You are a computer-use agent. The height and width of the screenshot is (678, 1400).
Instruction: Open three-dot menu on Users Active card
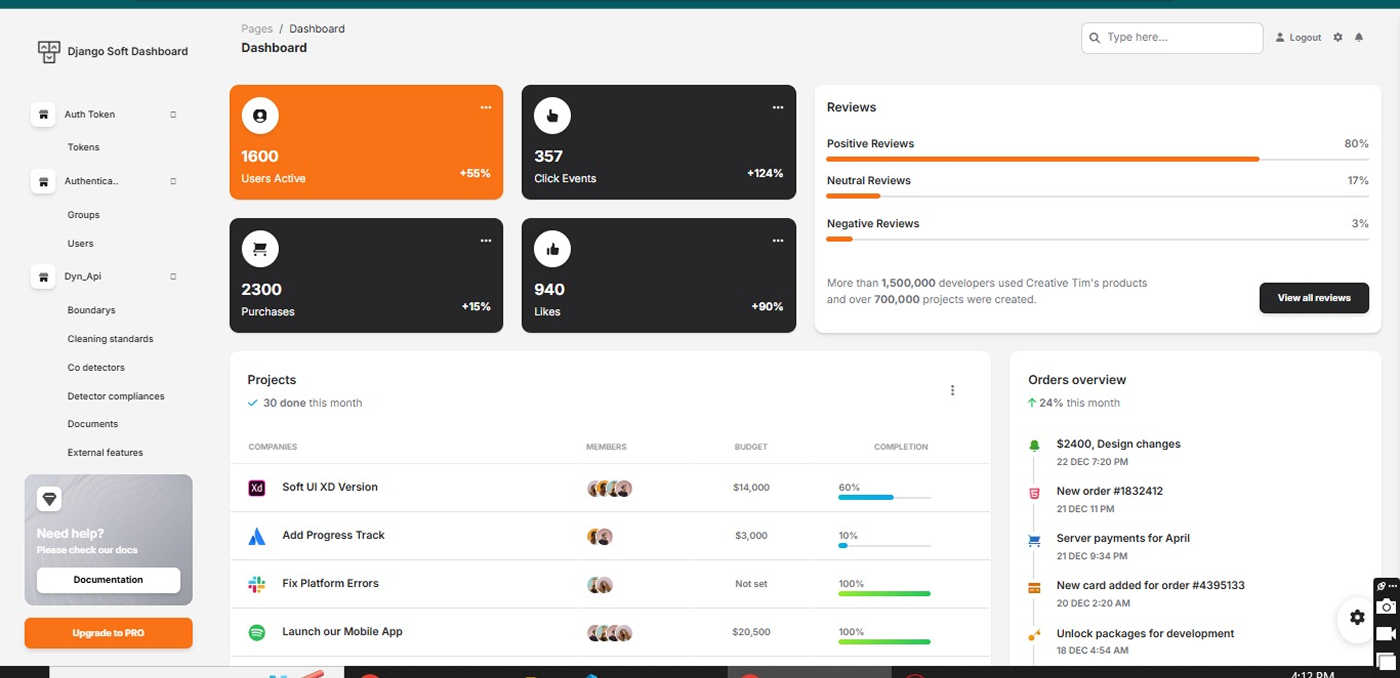point(486,107)
